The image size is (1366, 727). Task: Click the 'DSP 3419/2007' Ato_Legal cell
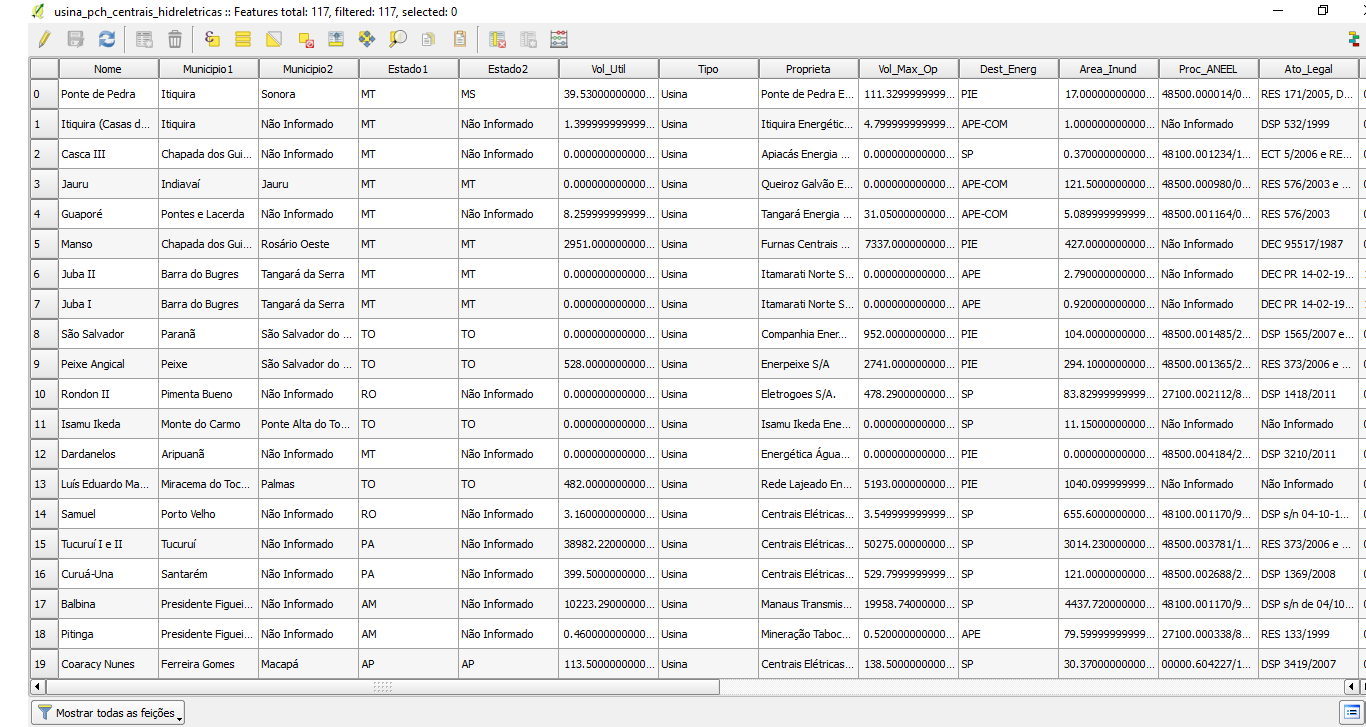pyautogui.click(x=1308, y=664)
